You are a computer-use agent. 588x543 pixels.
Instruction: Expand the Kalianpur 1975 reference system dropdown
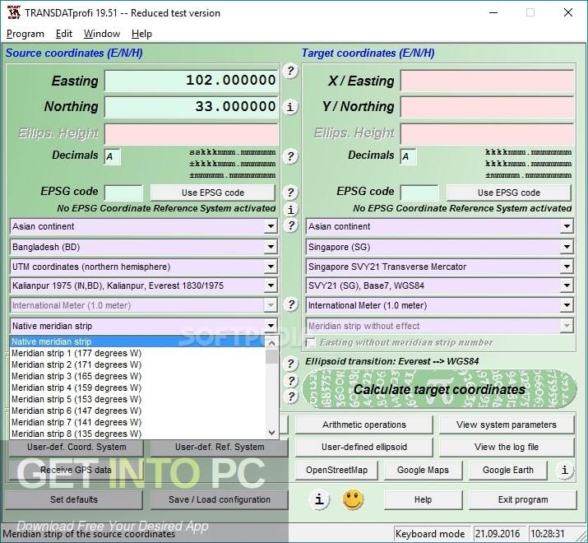click(270, 286)
